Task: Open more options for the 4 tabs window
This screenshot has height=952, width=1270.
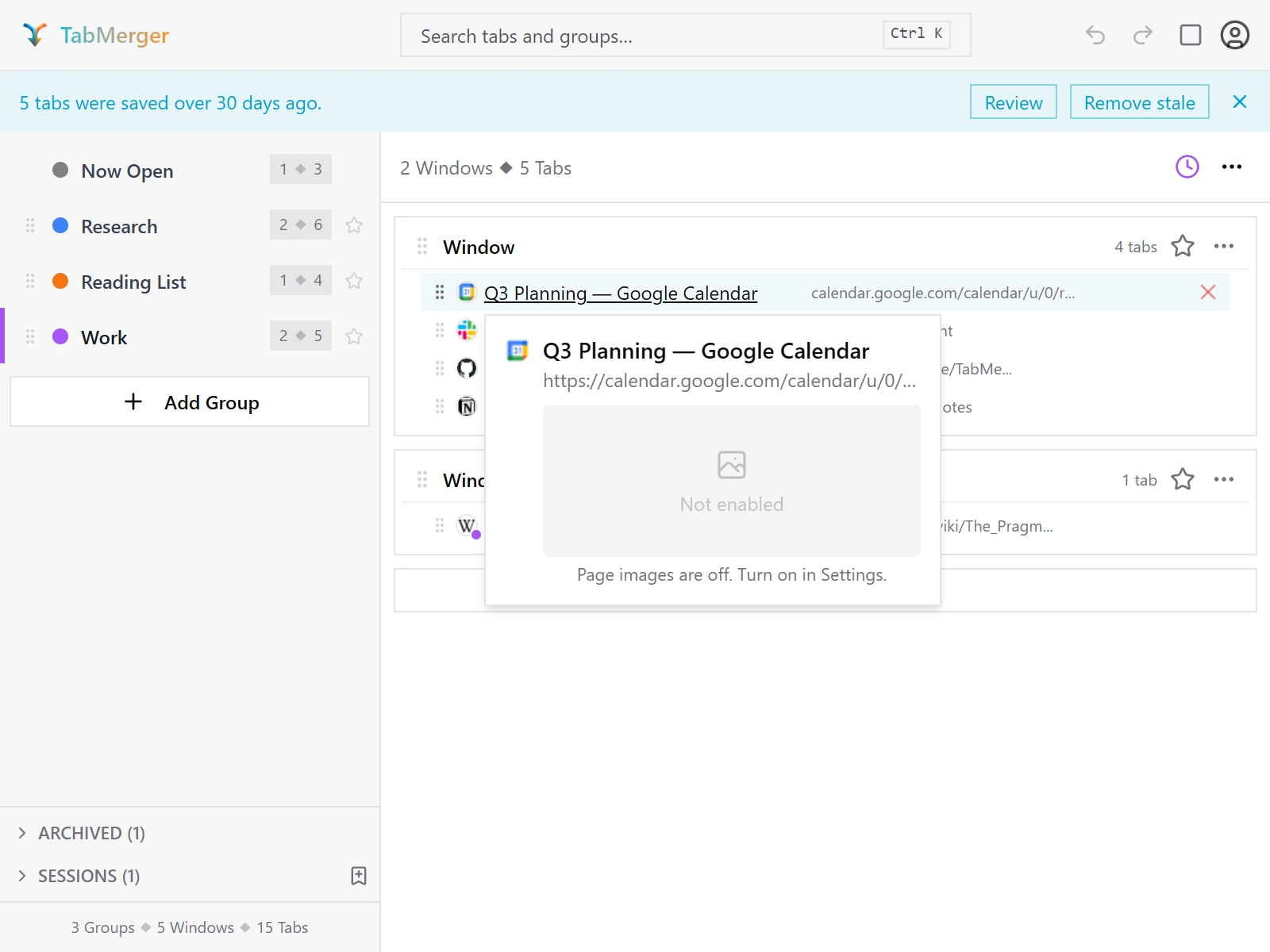Action: click(1224, 247)
